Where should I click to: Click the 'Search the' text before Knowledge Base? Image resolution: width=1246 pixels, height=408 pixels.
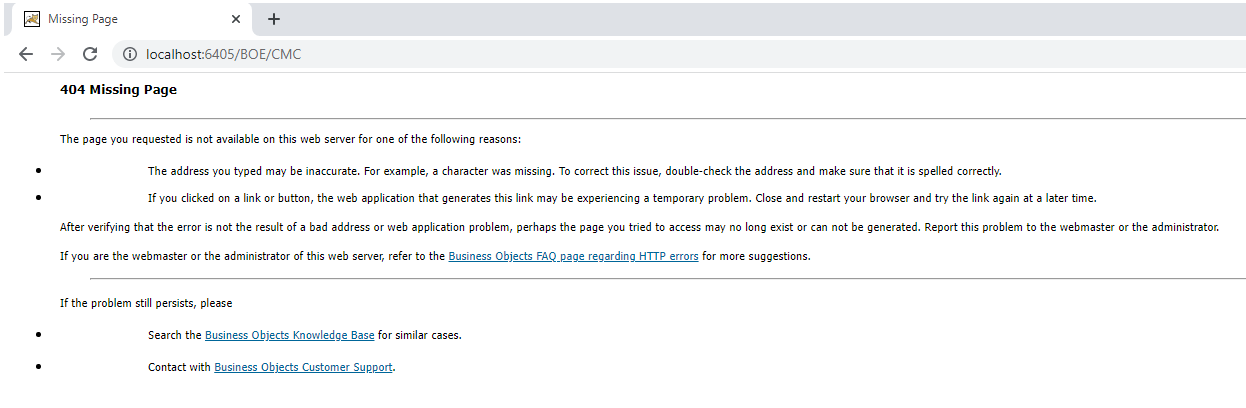(x=175, y=335)
